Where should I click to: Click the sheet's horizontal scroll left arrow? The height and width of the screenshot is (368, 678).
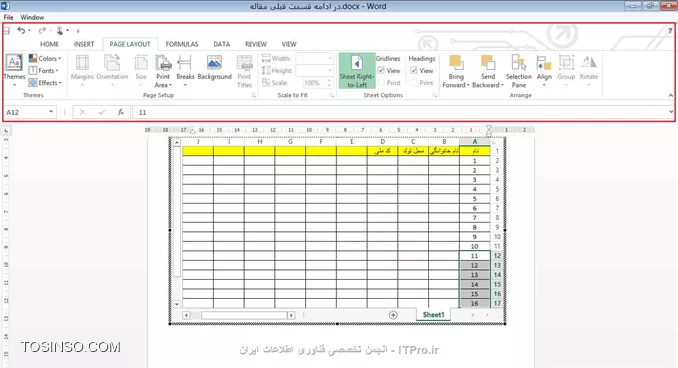[x=186, y=315]
